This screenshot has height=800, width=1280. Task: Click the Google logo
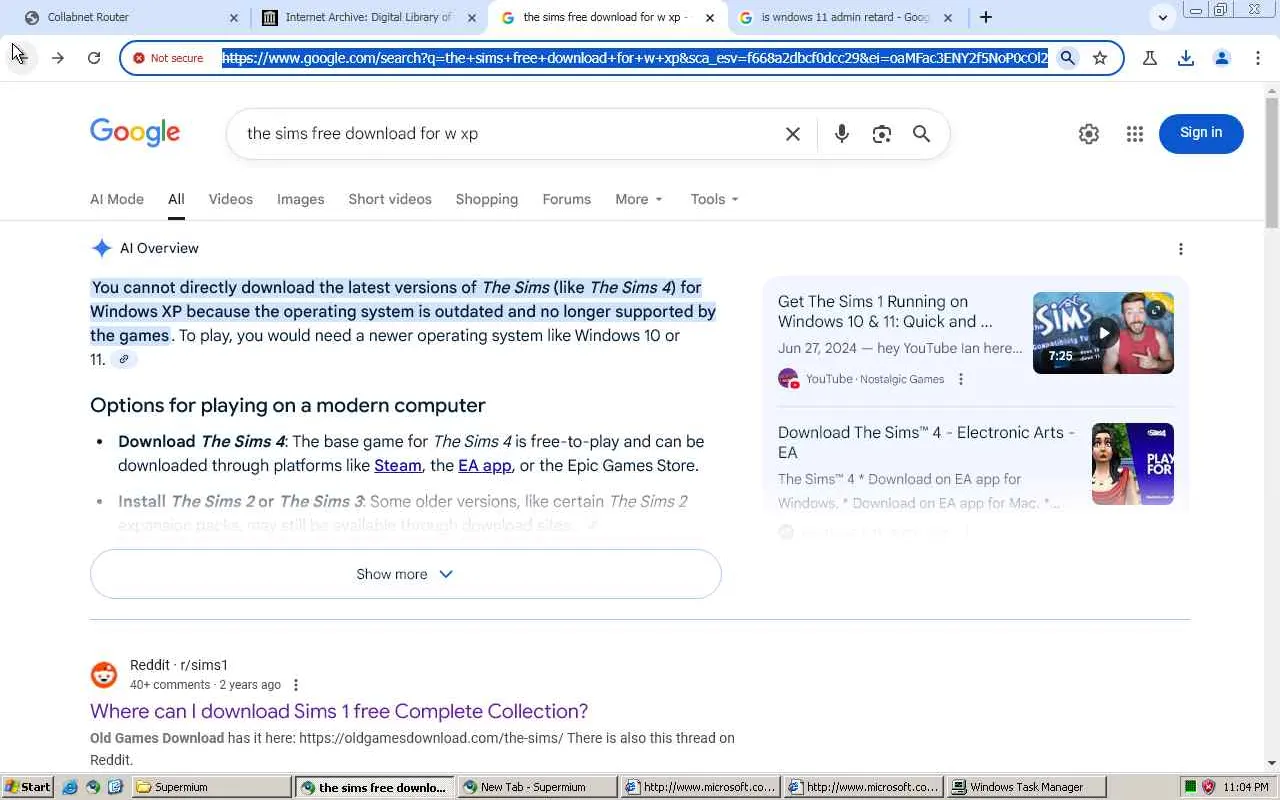click(135, 133)
